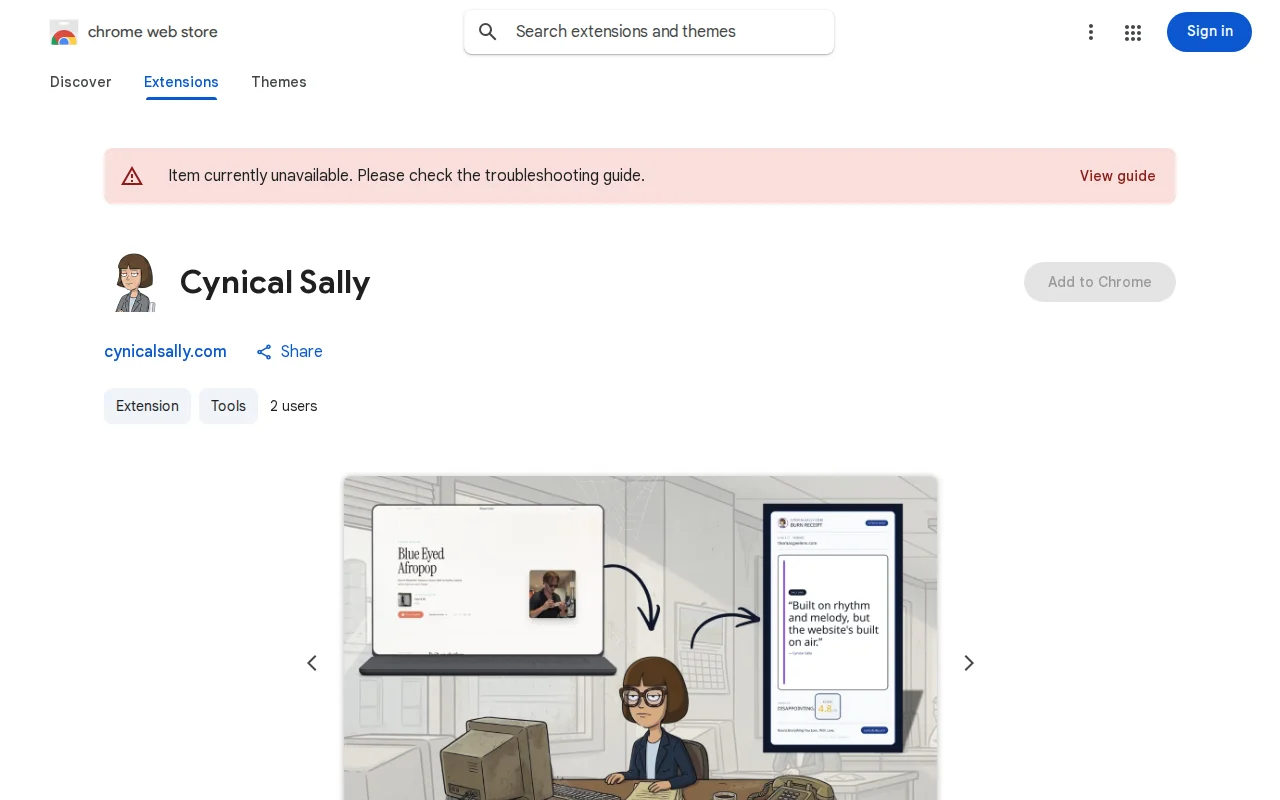The height and width of the screenshot is (800, 1280).
Task: Click the View guide link
Action: (1117, 176)
